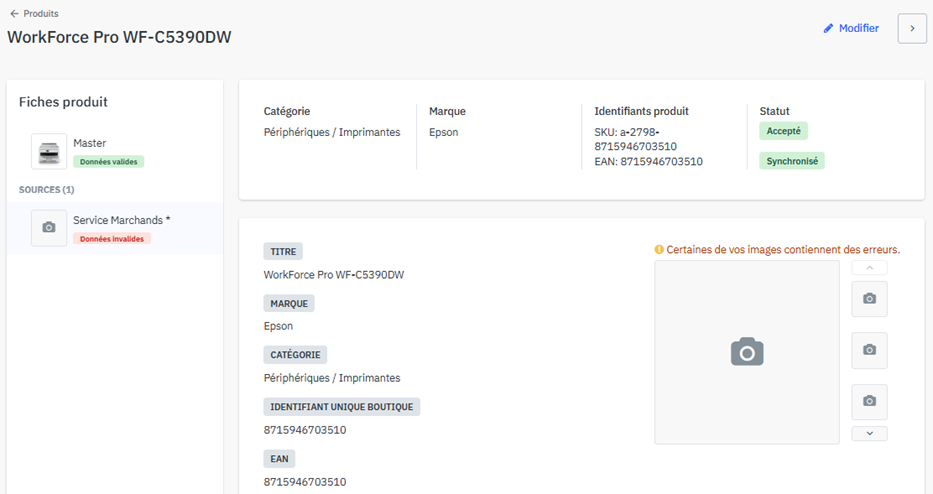
Task: Select Service Marchands source sheet
Action: pyautogui.click(x=121, y=220)
